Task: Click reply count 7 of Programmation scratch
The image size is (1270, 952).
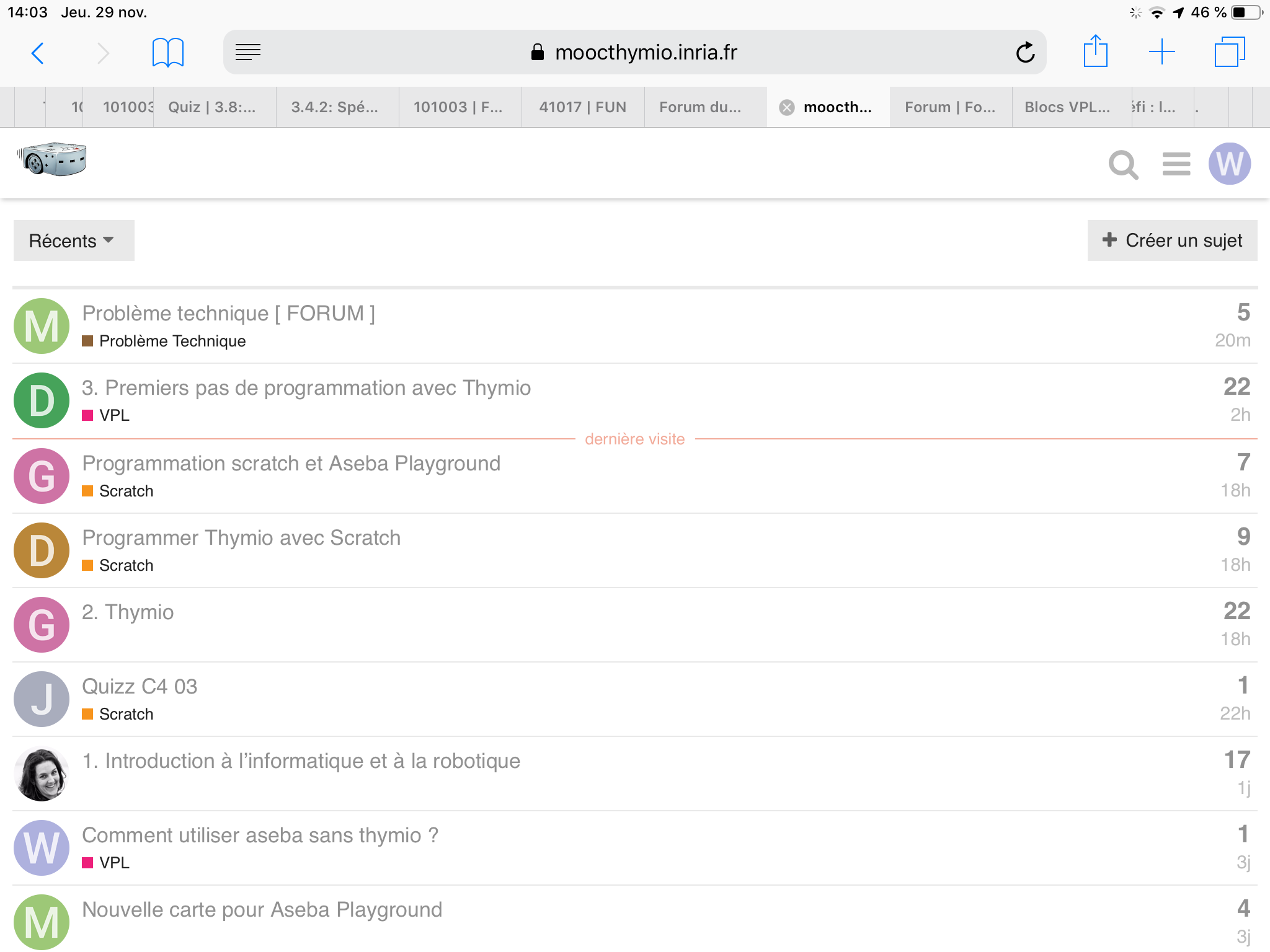Action: click(x=1243, y=462)
